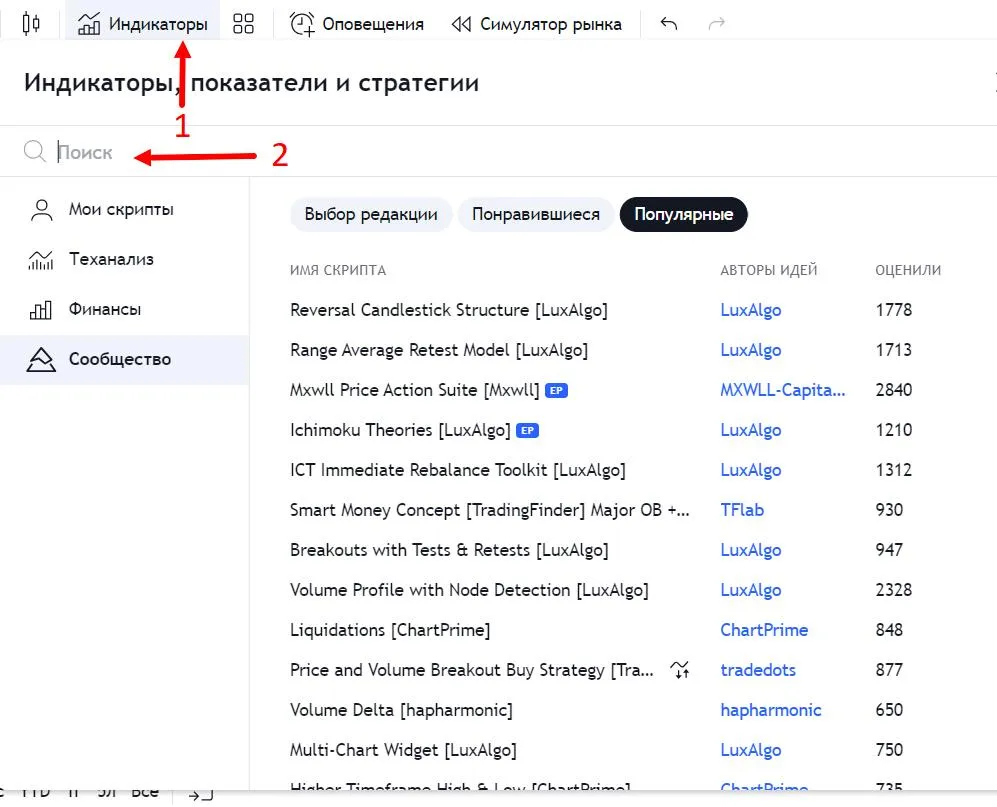Click Мои скрипты person icon
Image resolution: width=997 pixels, height=807 pixels.
[x=41, y=210]
